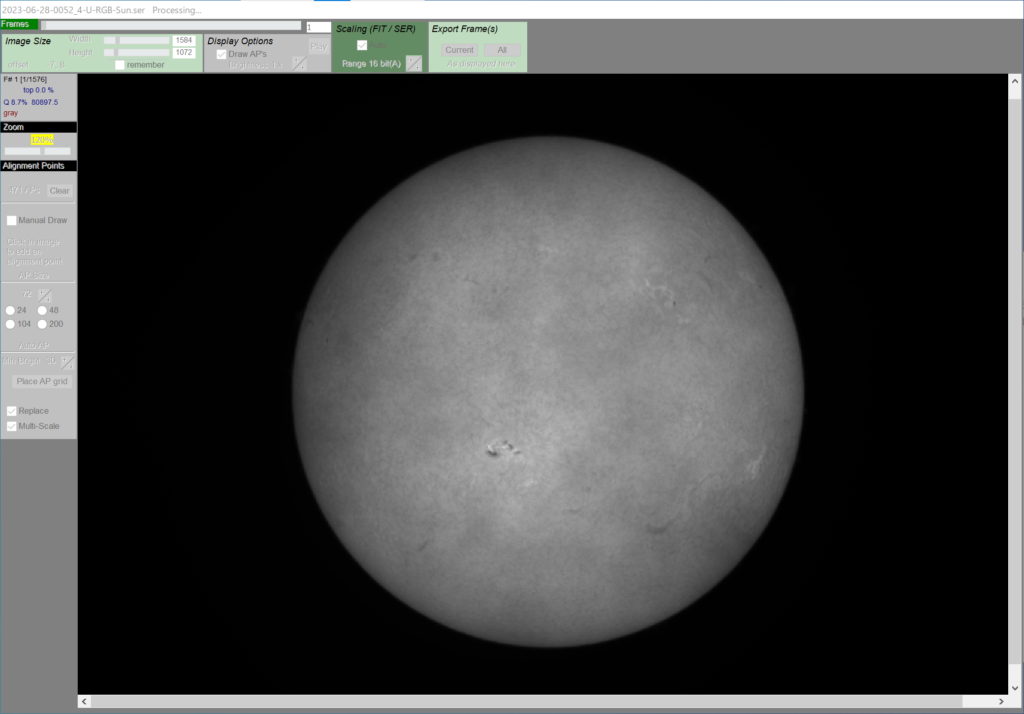Export the Current frame
Viewport: 1024px width, 714px height.
(x=459, y=50)
